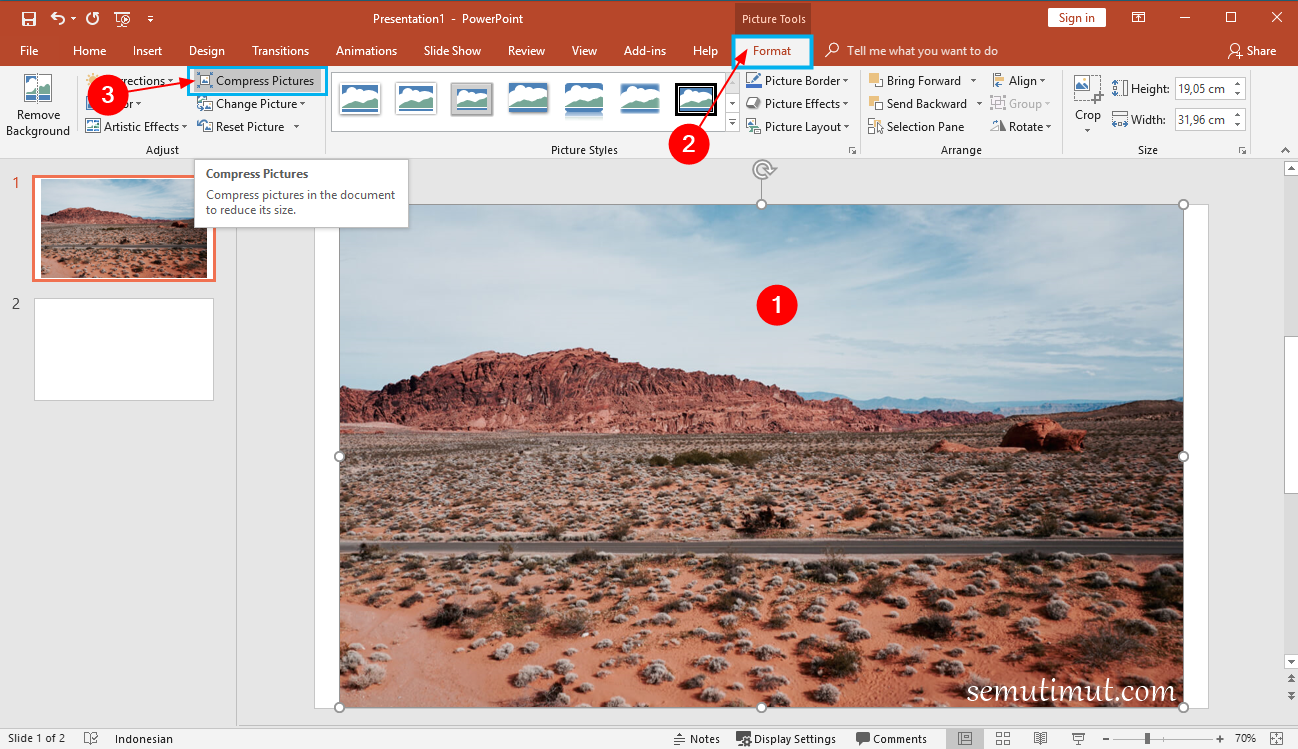Viewport: 1298px width, 749px height.
Task: Click the Indonesian language indicator
Action: [x=144, y=739]
